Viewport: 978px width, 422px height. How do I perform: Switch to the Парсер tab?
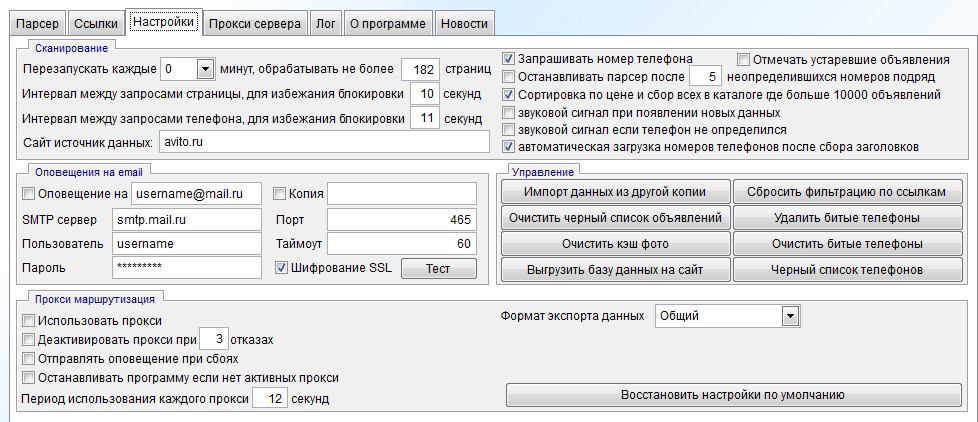pyautogui.click(x=39, y=22)
